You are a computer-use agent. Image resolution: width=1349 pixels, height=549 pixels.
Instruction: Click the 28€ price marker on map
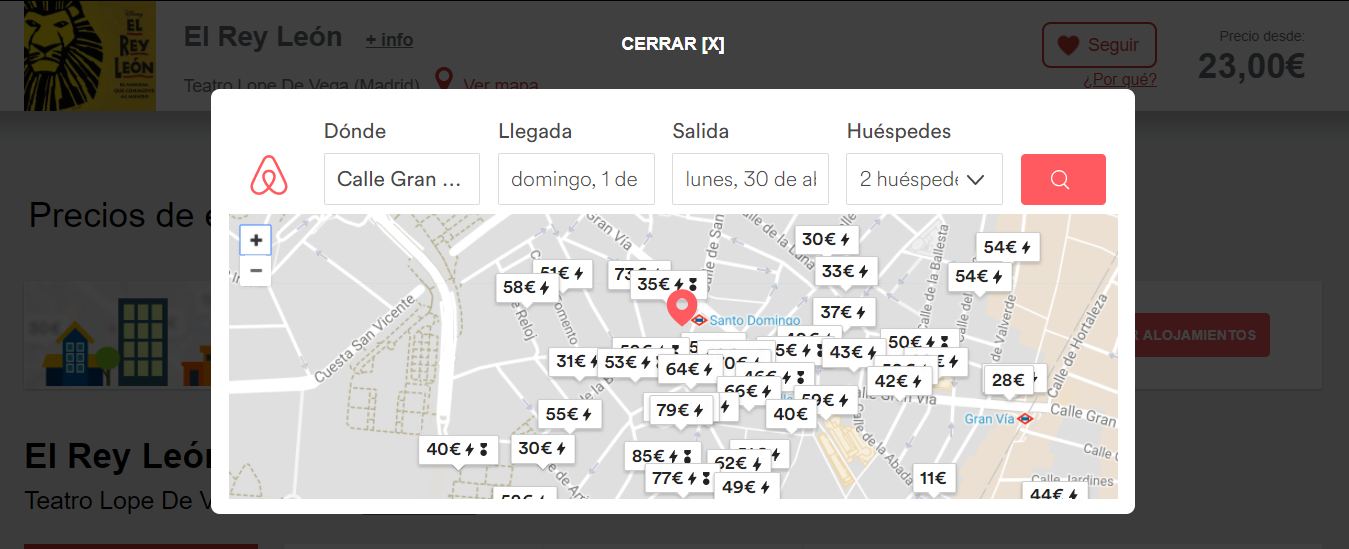[1009, 379]
